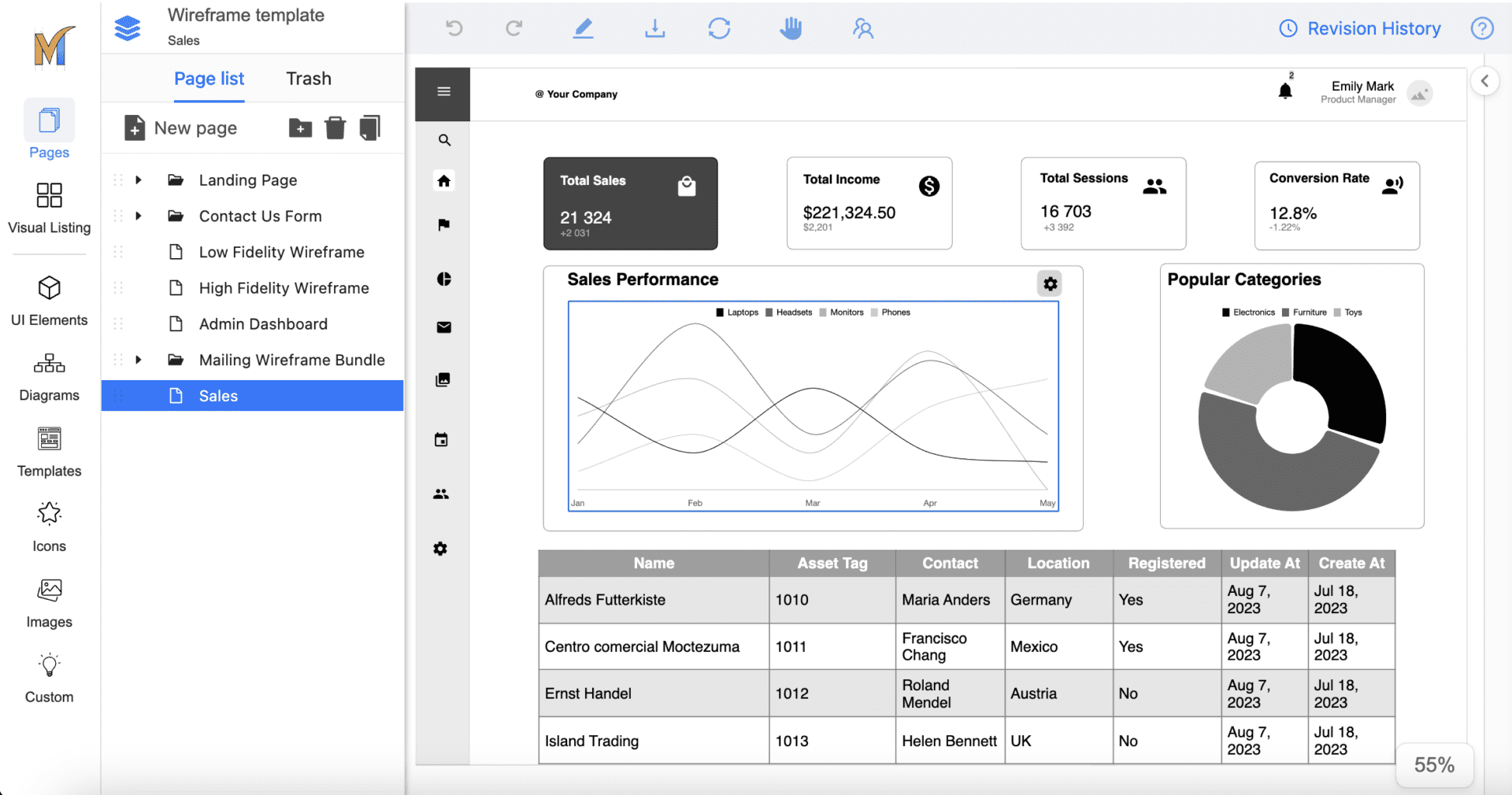Select the Sales page in the list
The image size is (1512, 795).
point(218,396)
